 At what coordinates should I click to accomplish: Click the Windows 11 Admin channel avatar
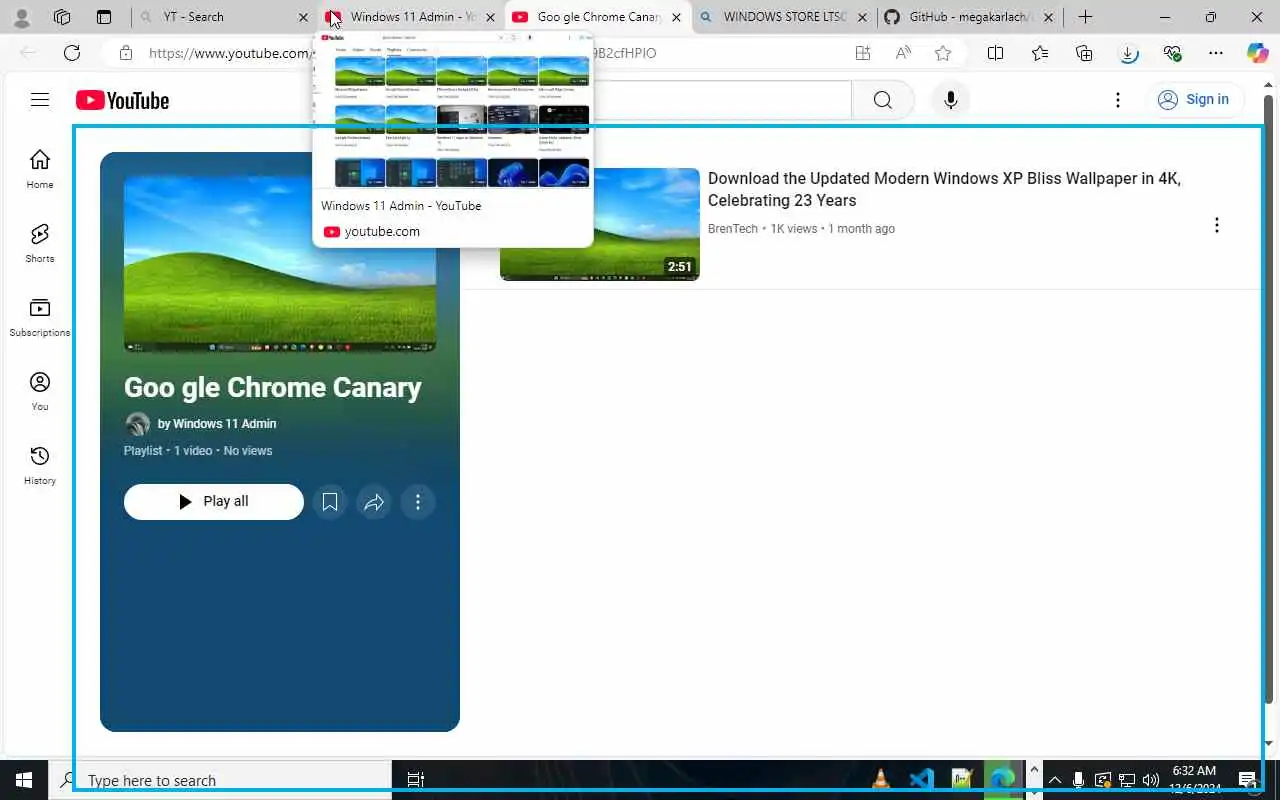coord(137,424)
